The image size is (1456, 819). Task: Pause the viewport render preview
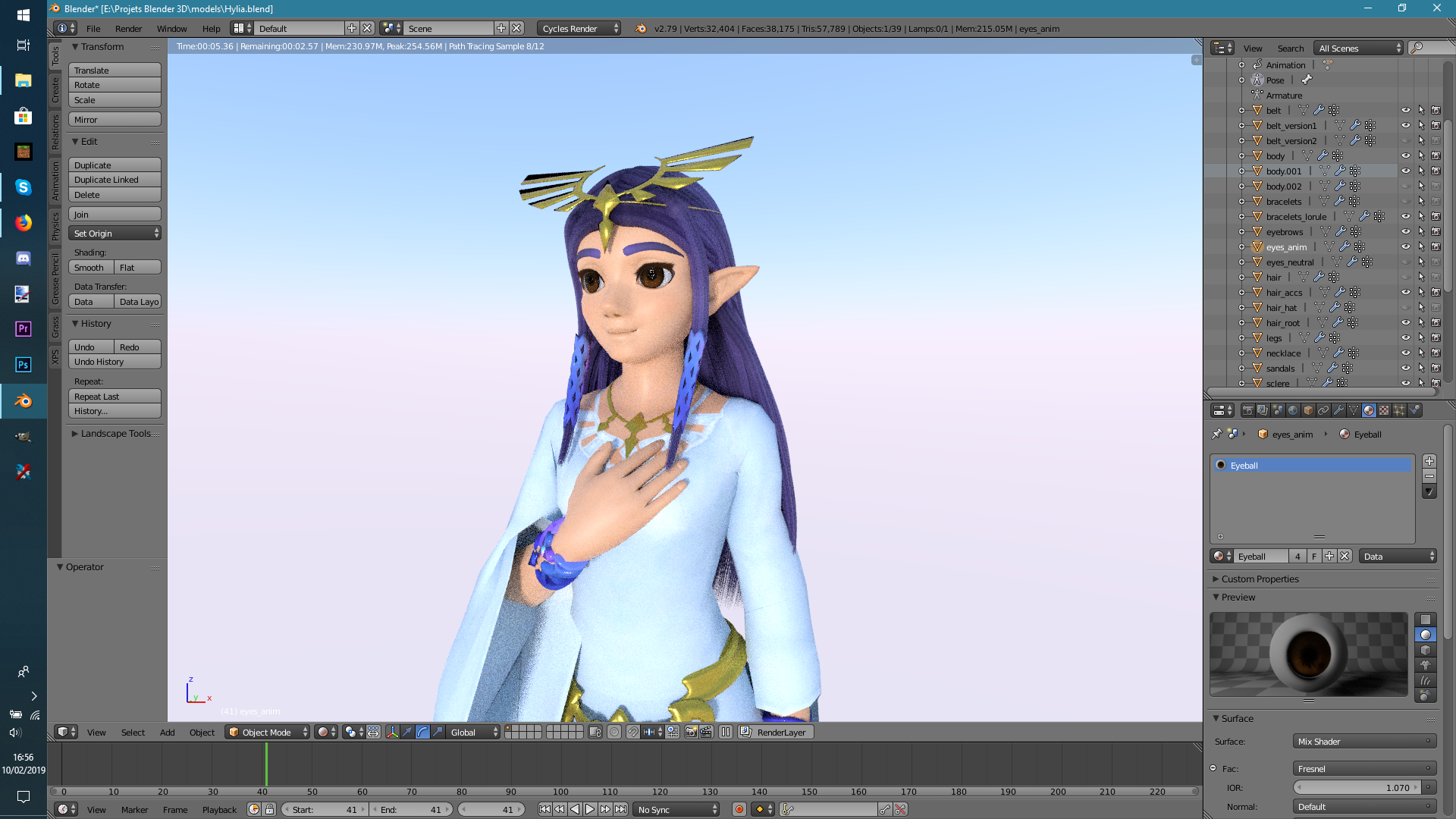726,732
